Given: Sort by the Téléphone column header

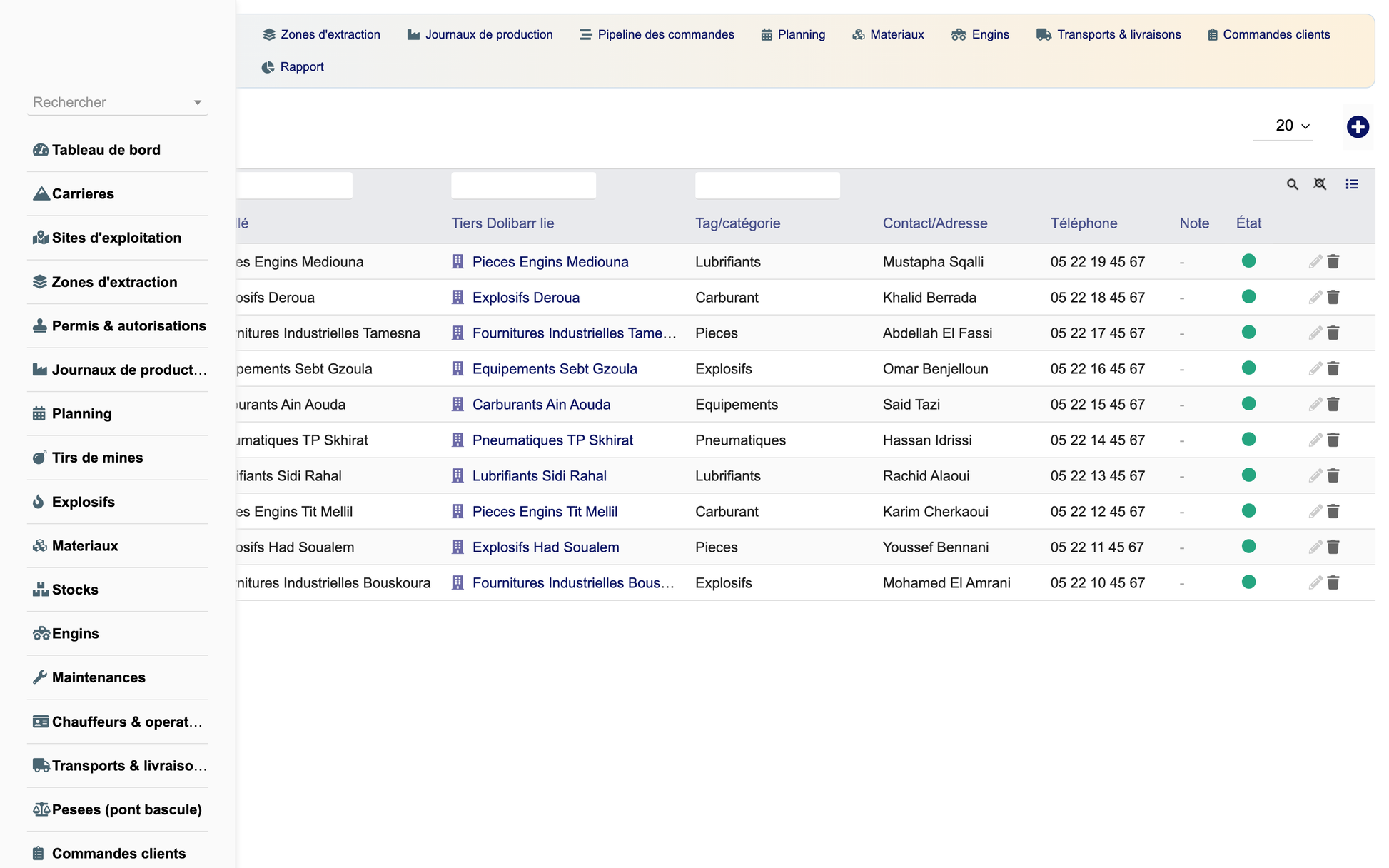Looking at the screenshot, I should click(1084, 223).
